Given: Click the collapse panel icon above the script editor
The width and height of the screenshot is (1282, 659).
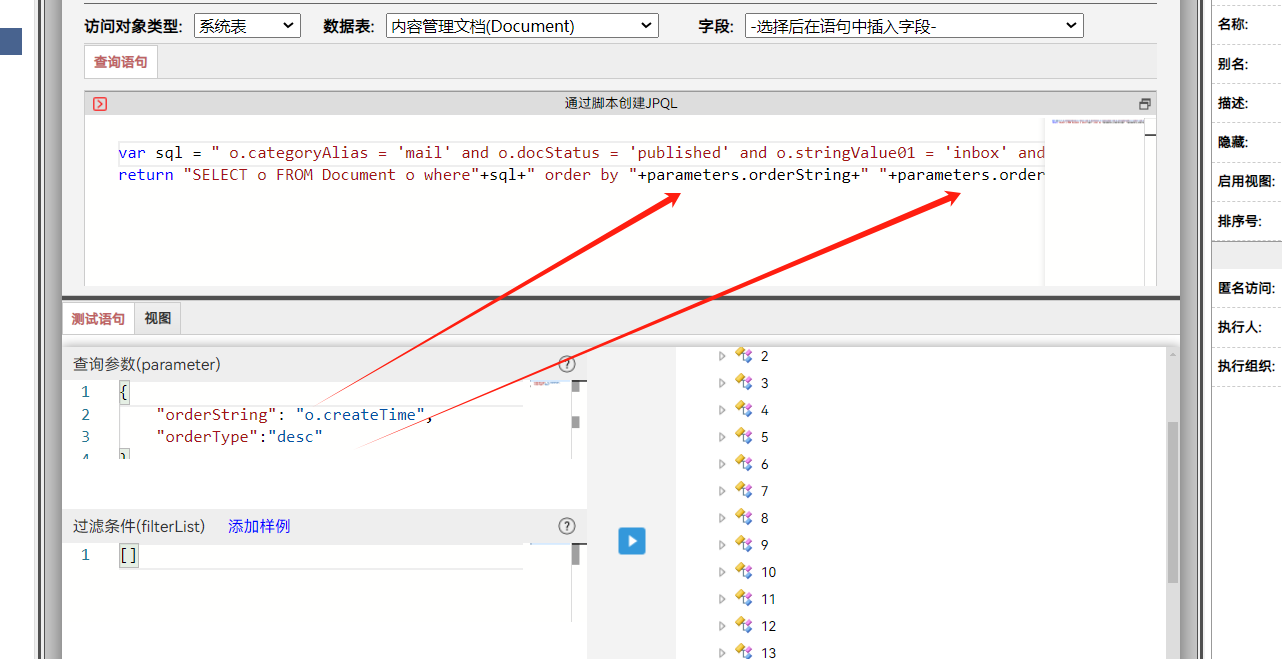Looking at the screenshot, I should click(x=1143, y=103).
